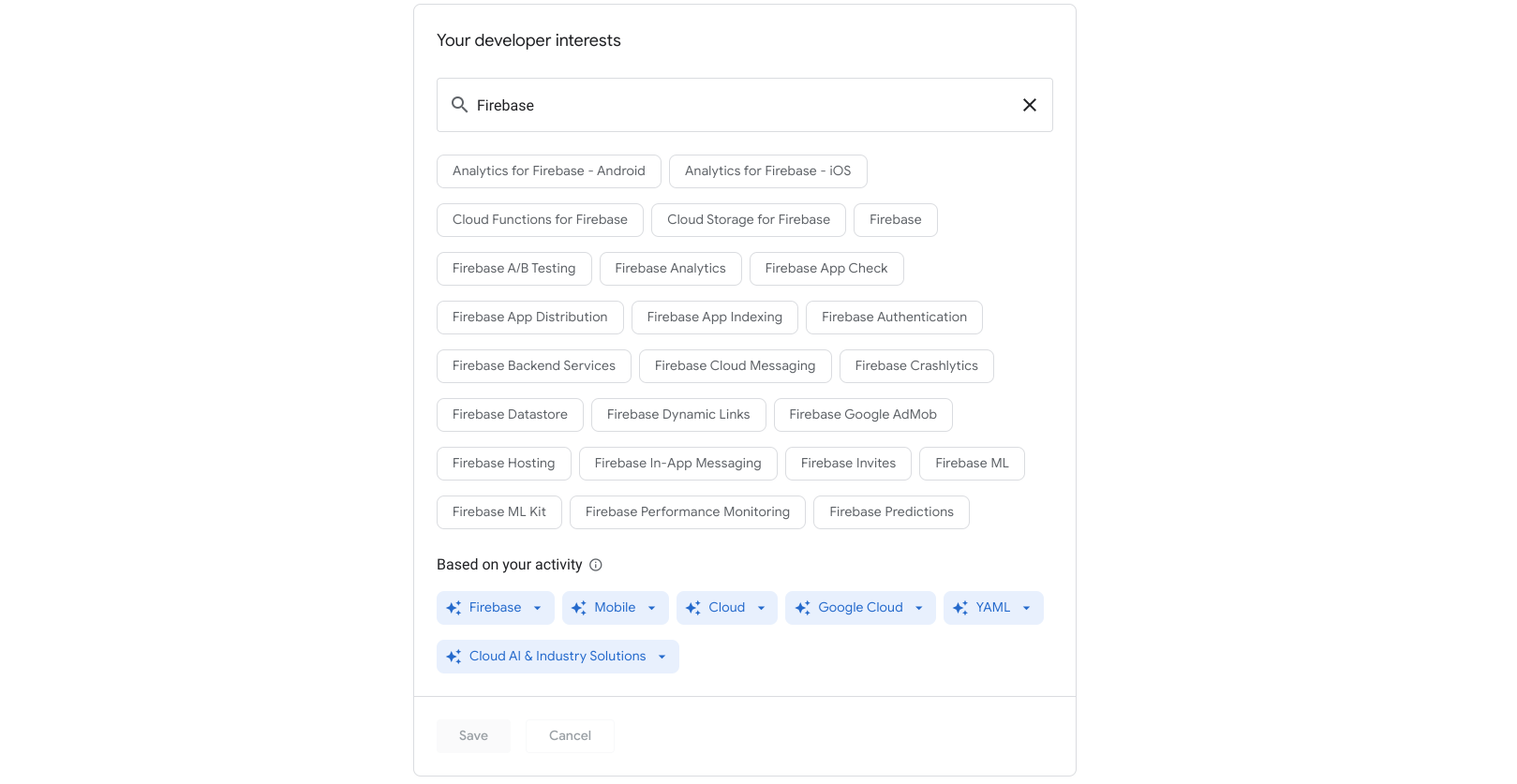
Task: Click sparkle icon on YAML chip
Action: [960, 608]
